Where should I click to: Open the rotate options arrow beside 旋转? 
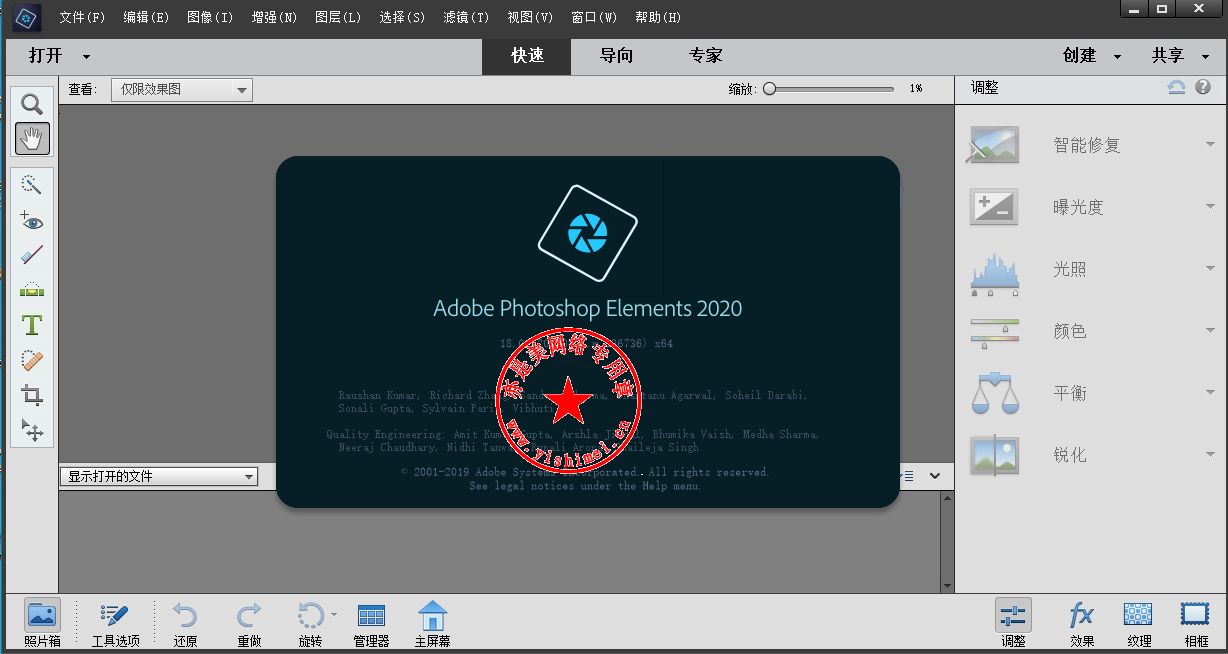click(x=334, y=615)
